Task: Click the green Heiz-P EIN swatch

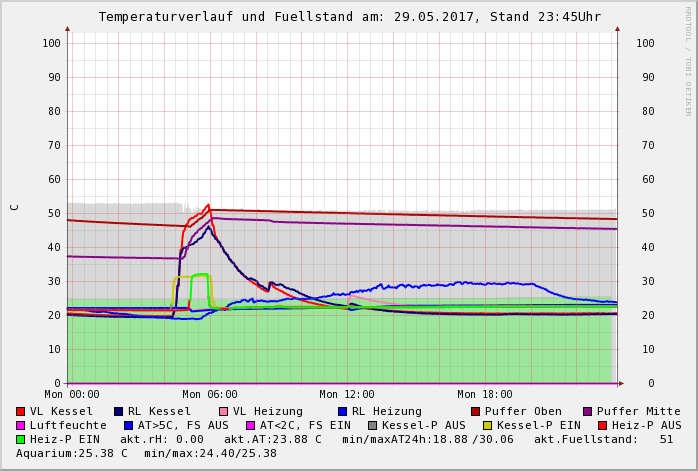Action: (x=21, y=439)
